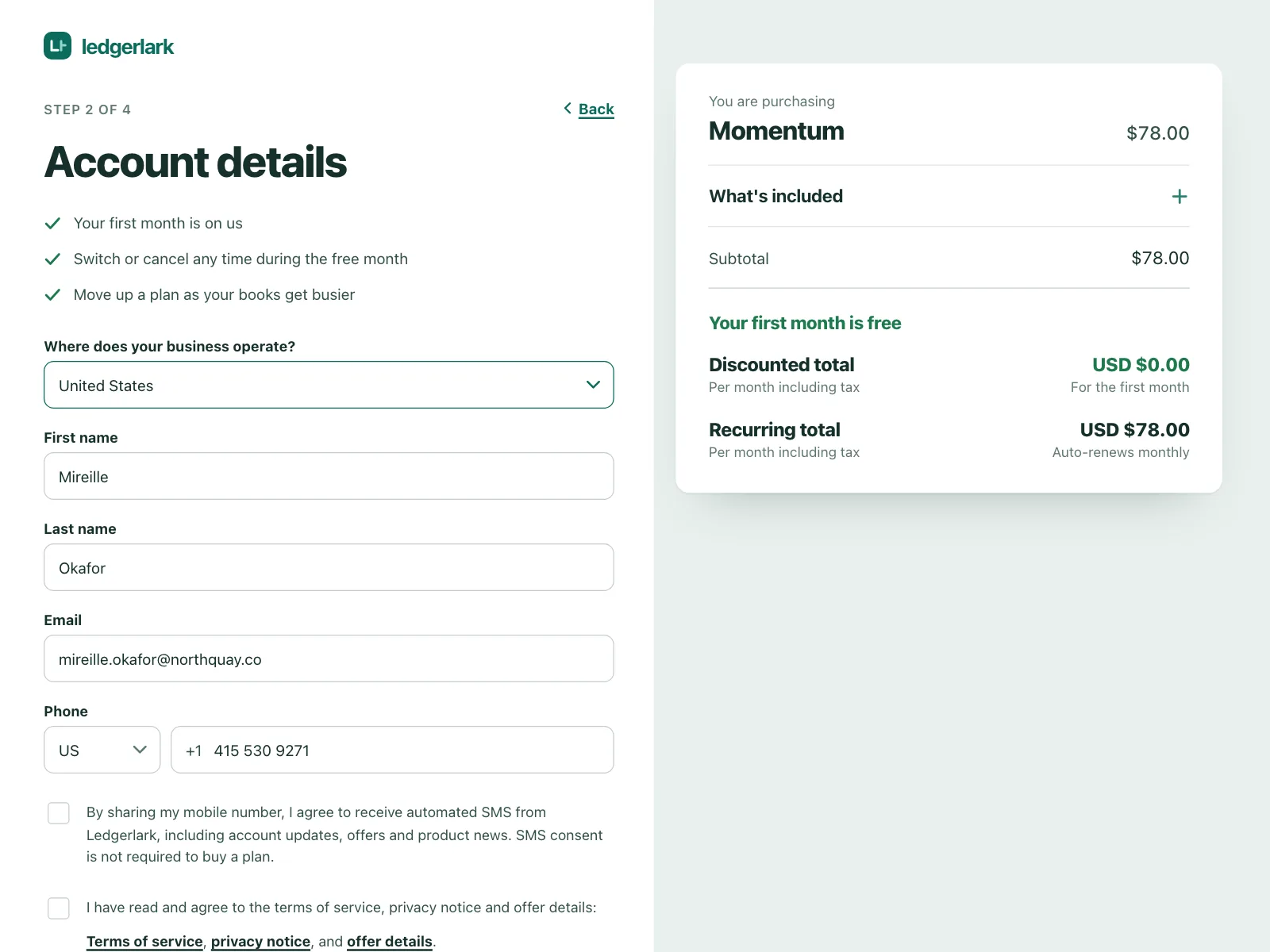Image resolution: width=1270 pixels, height=952 pixels.
Task: Click the back chevron arrow icon
Action: (x=568, y=108)
